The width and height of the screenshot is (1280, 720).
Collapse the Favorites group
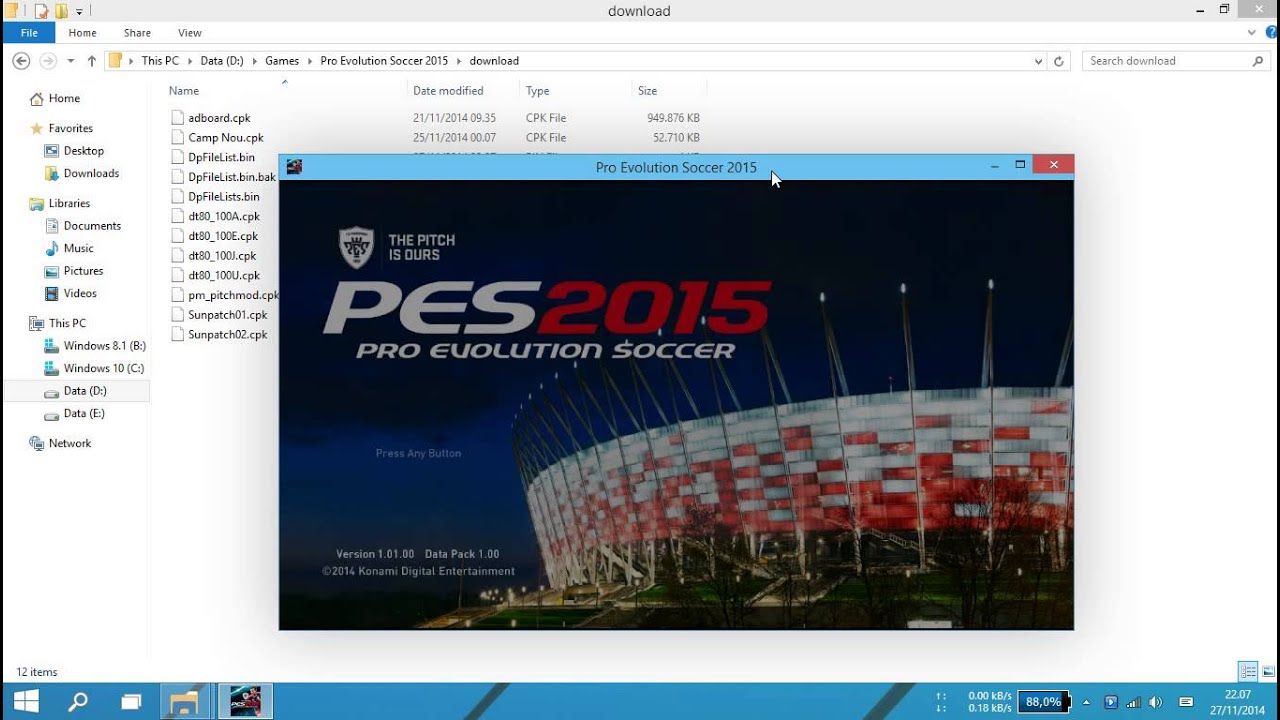coord(70,128)
